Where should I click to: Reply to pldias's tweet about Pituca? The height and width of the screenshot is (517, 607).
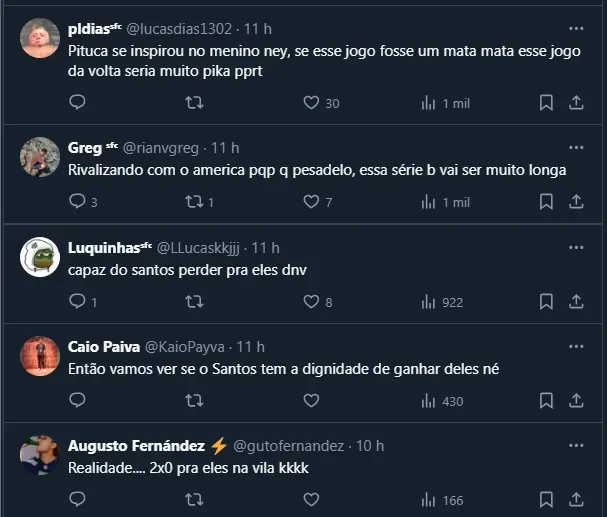[78, 103]
